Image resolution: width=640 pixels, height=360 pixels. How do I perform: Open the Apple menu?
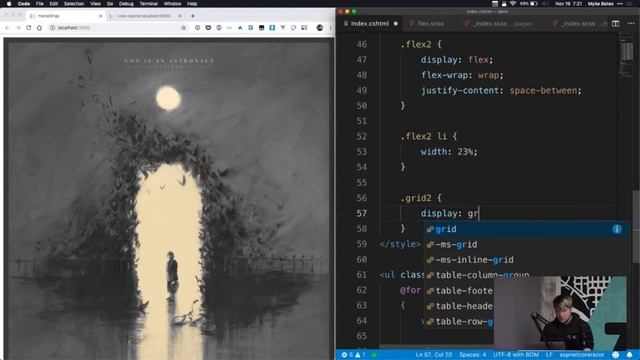pyautogui.click(x=9, y=4)
